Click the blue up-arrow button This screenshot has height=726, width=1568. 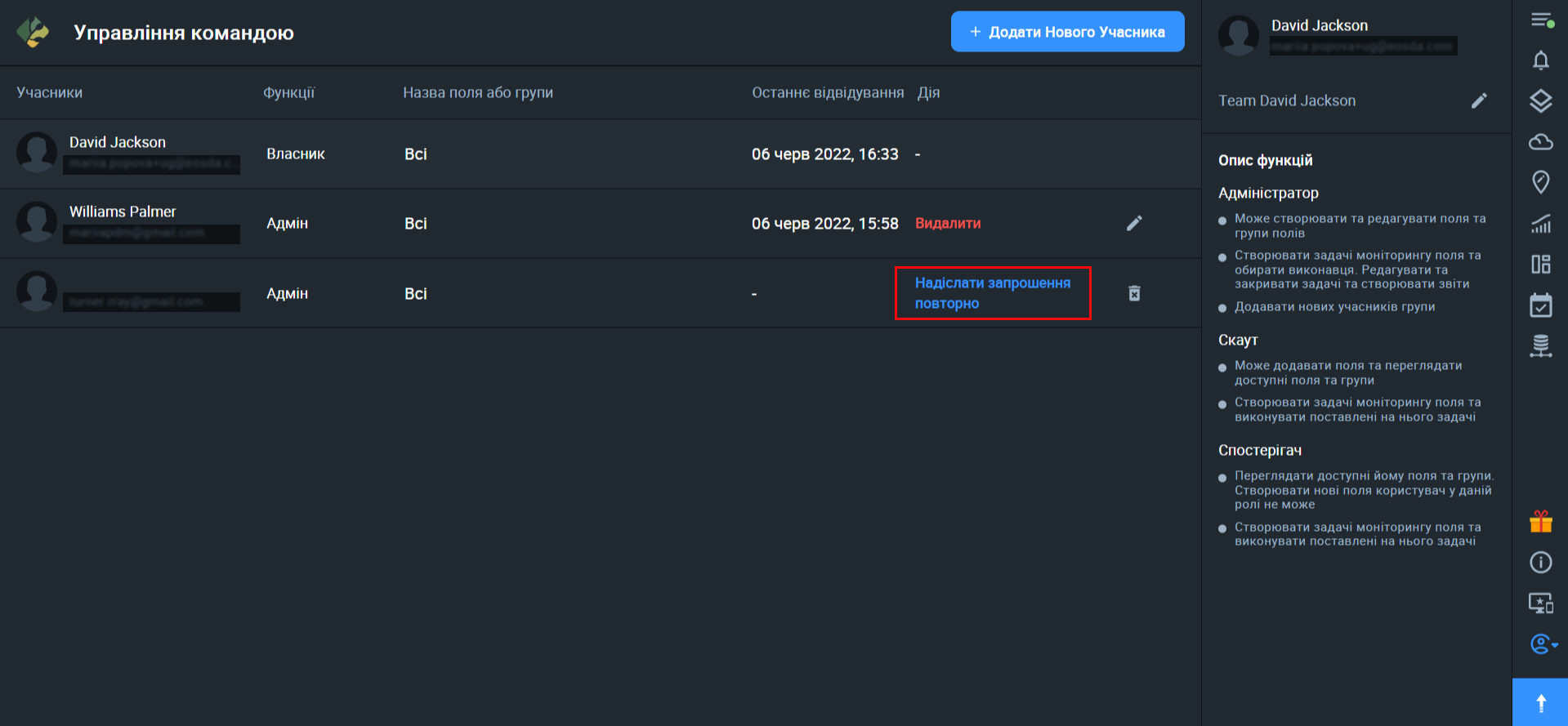click(1540, 702)
